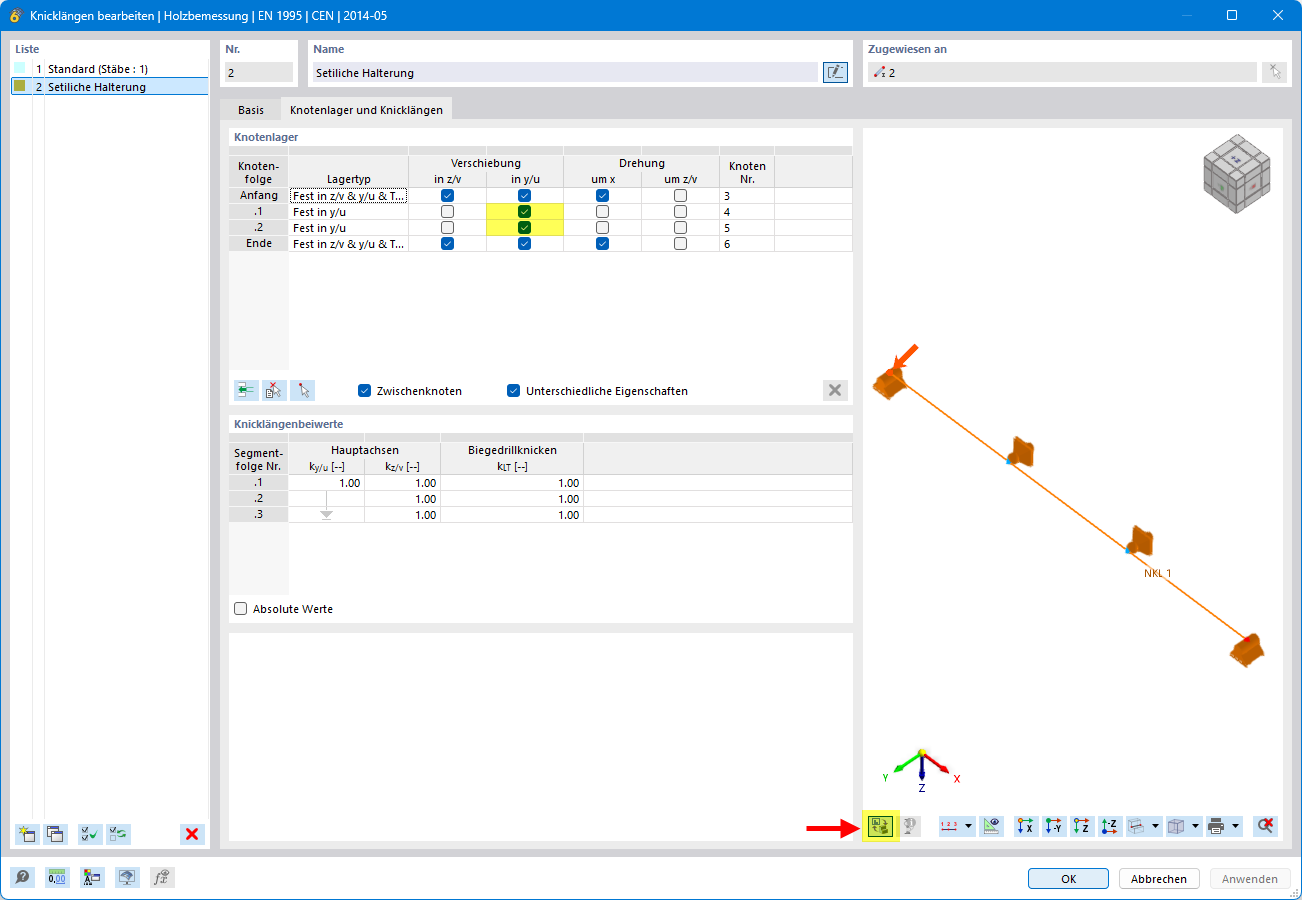Open the wireframe view box dropdown arrow
Image resolution: width=1302 pixels, height=900 pixels.
[x=1156, y=826]
